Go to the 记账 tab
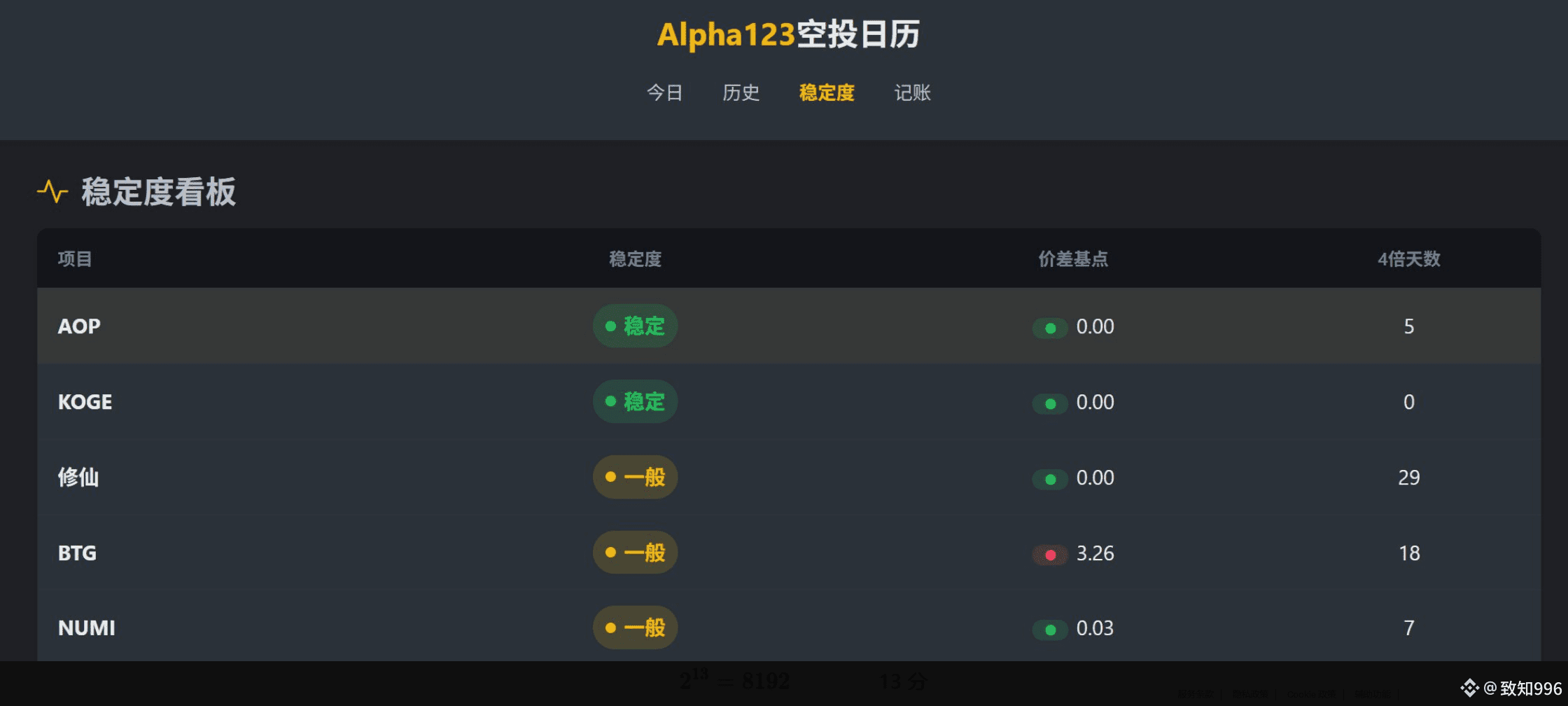Screen dimensions: 1568x706 [912, 93]
